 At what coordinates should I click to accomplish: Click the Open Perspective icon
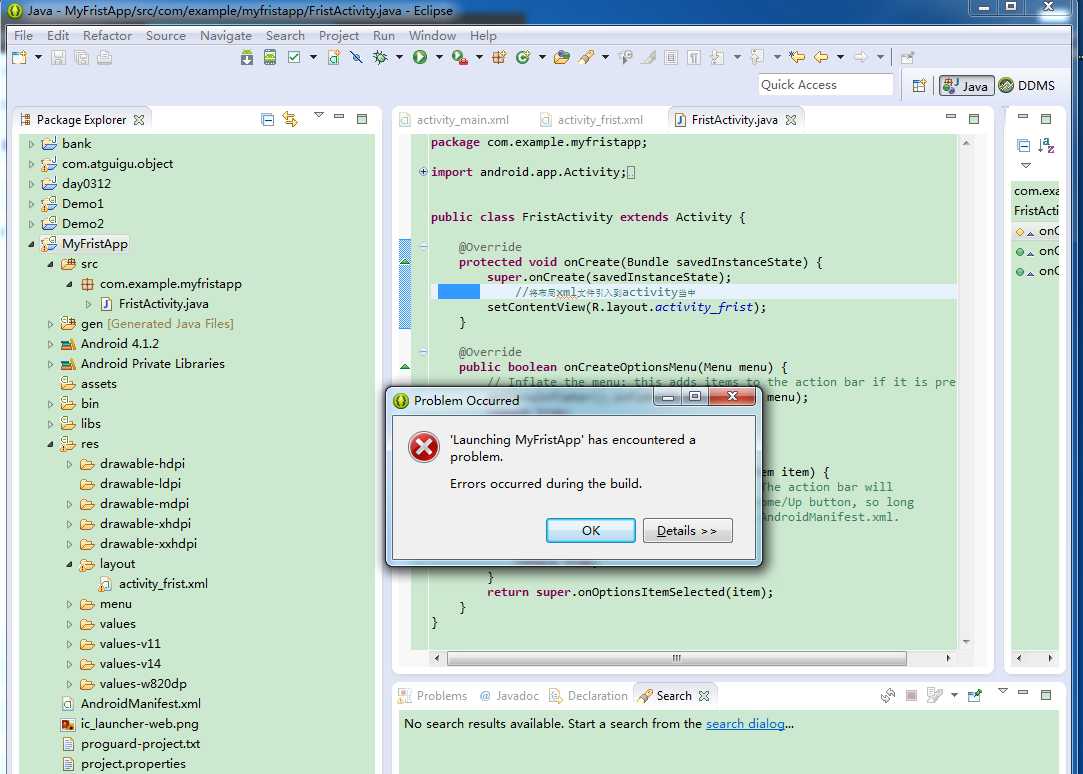[x=919, y=86]
